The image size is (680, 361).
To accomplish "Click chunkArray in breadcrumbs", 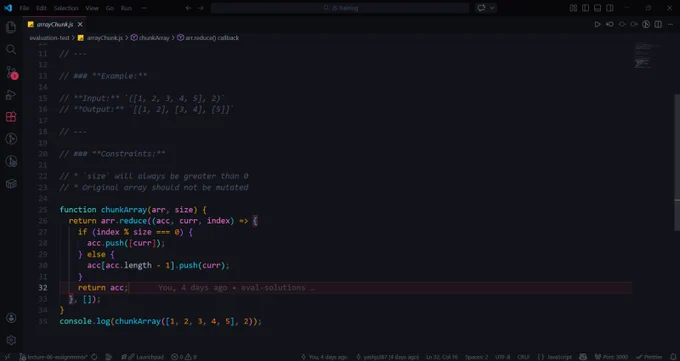I will (x=150, y=38).
